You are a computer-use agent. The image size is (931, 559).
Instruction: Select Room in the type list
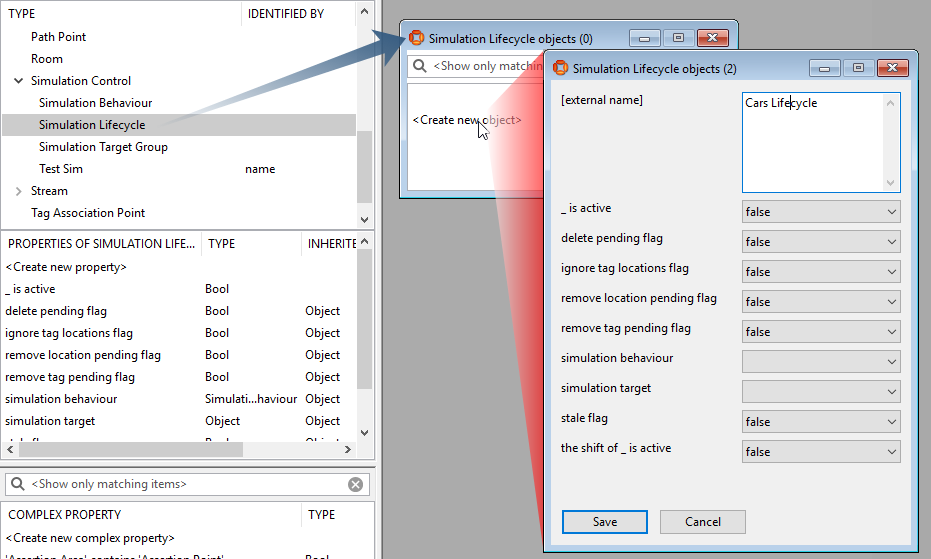47,59
